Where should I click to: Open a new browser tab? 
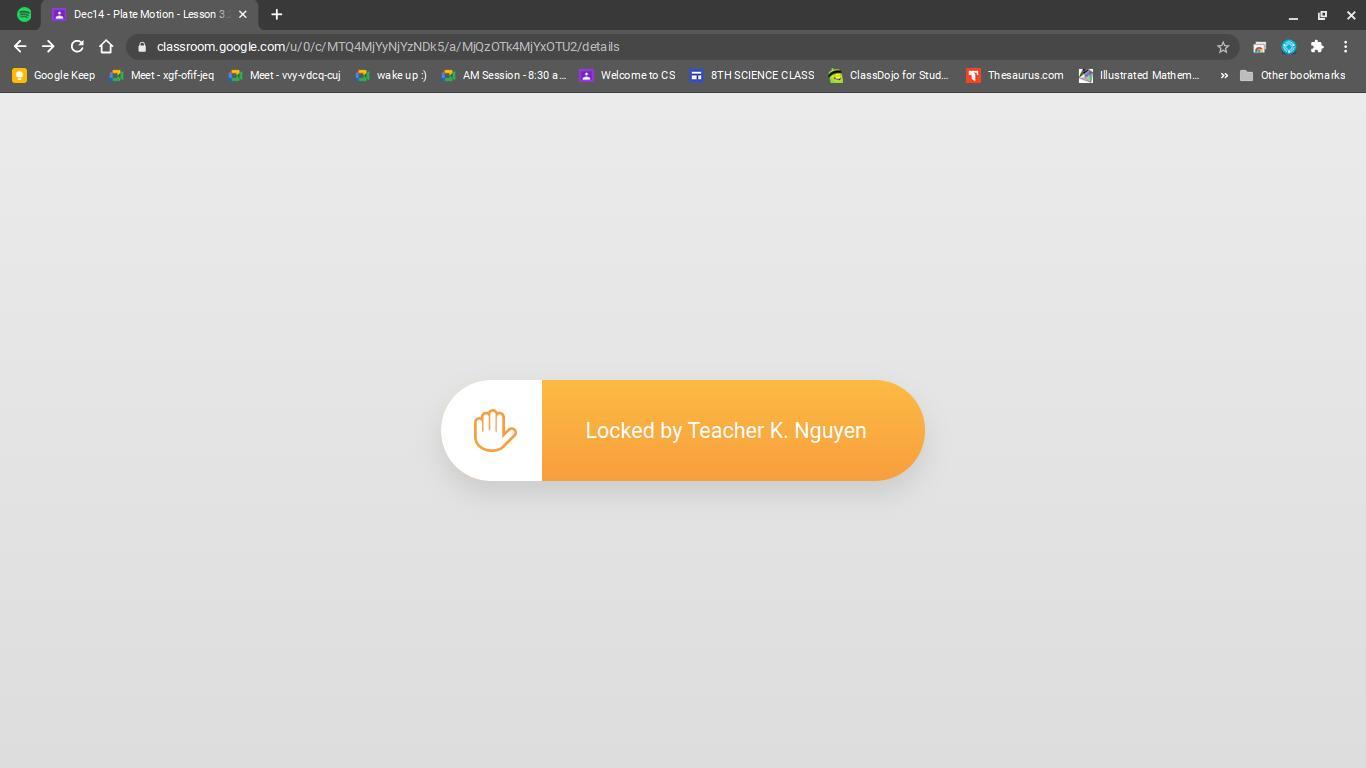(277, 14)
